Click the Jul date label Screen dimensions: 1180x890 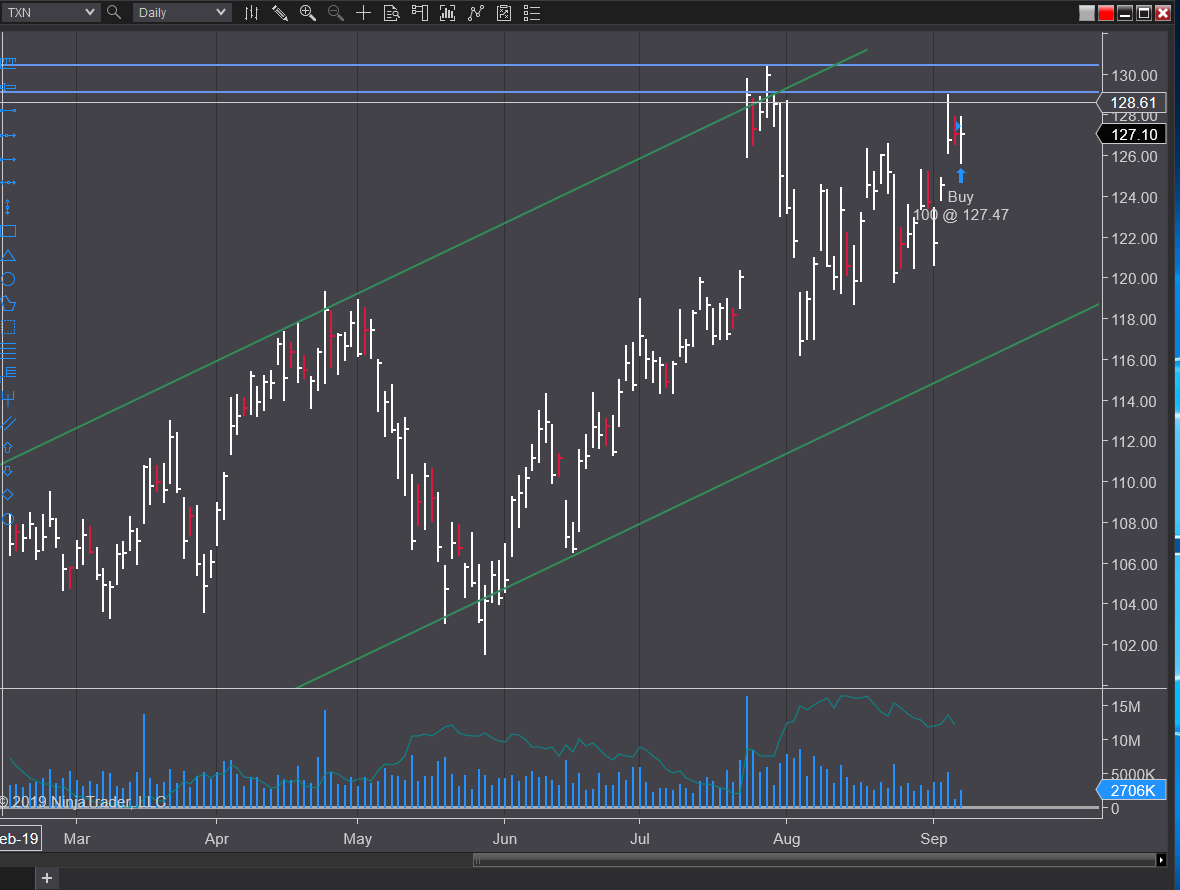640,838
